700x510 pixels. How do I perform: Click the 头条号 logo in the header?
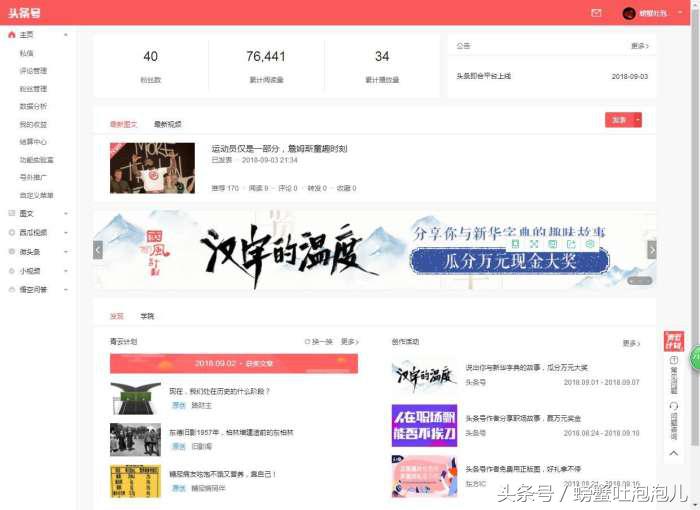coord(25,13)
